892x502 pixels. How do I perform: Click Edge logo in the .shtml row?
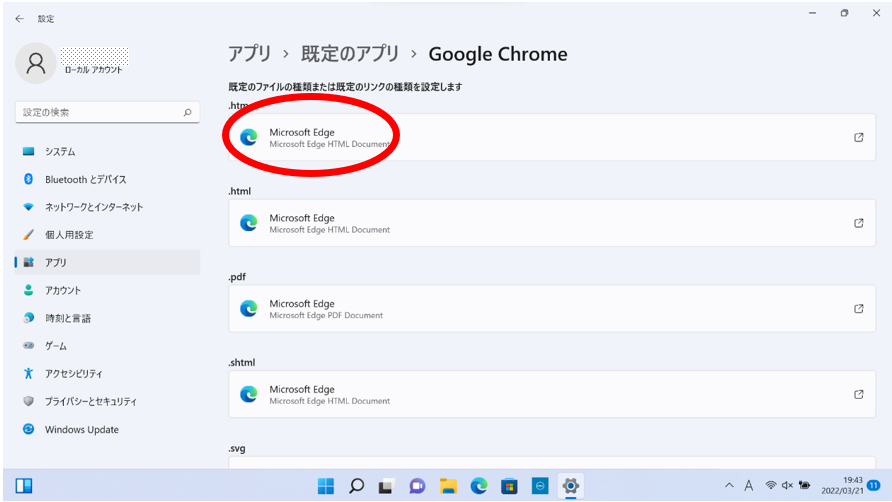coord(249,394)
